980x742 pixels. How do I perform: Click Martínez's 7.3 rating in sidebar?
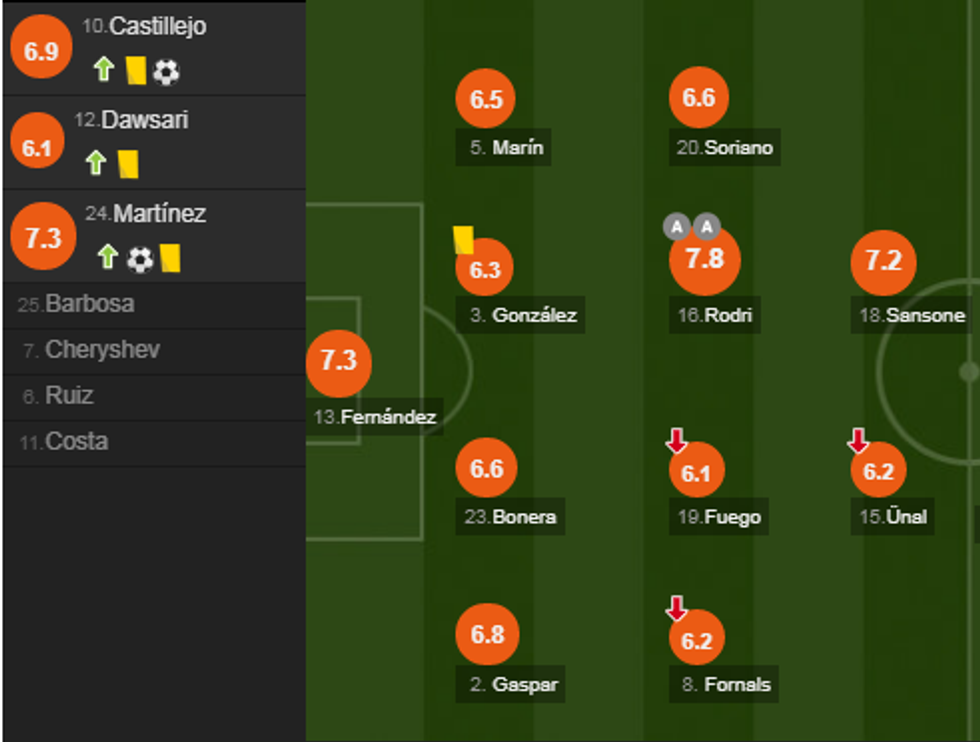(43, 238)
